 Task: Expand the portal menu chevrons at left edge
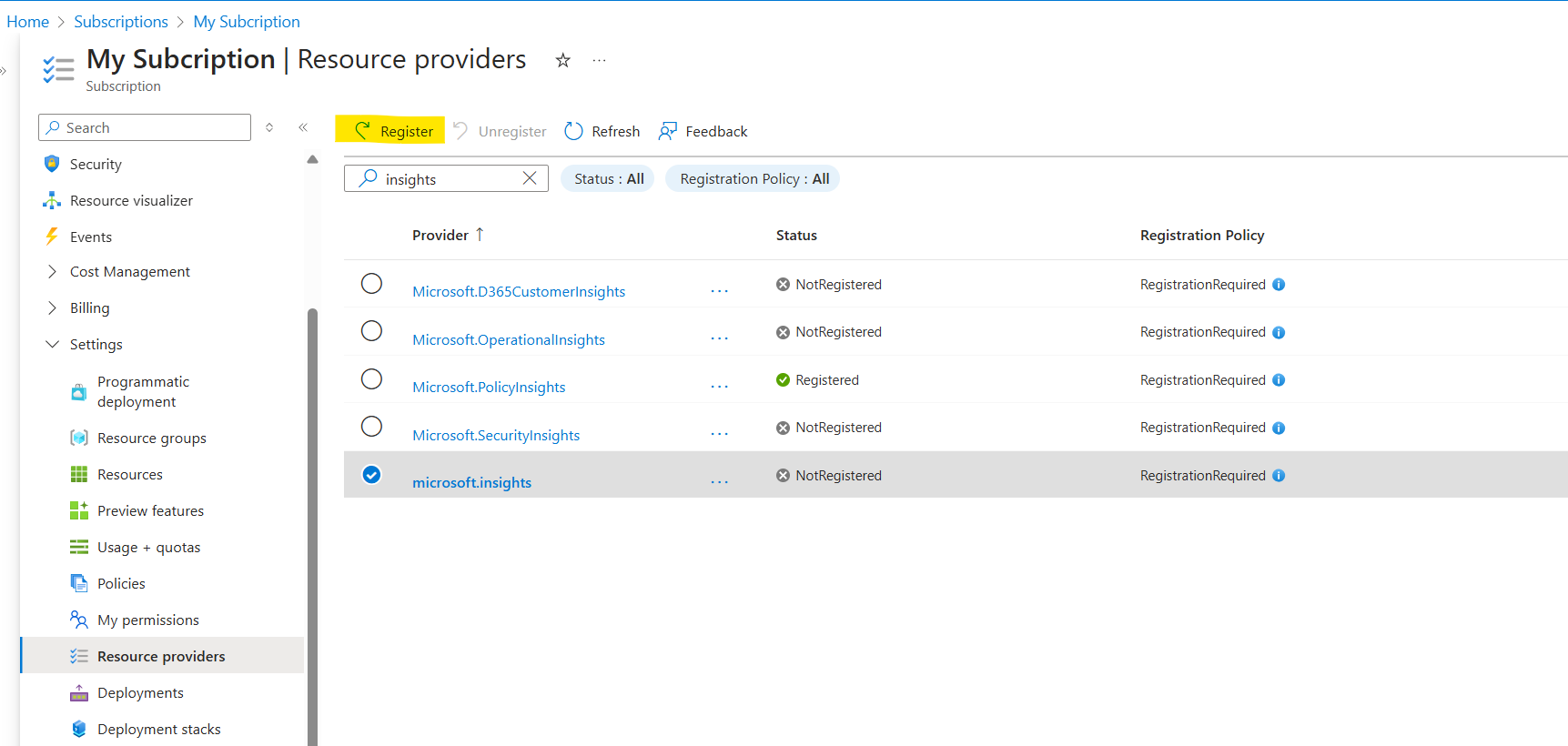pyautogui.click(x=4, y=70)
